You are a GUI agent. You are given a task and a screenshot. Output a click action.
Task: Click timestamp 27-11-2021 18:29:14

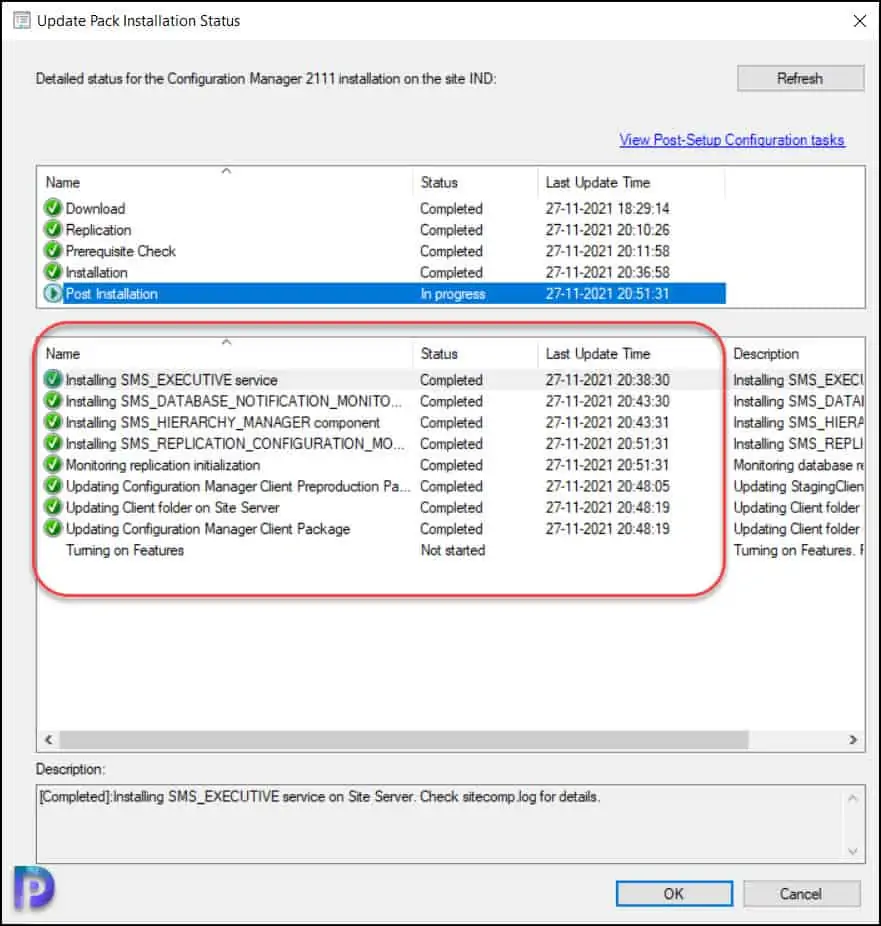tap(608, 208)
